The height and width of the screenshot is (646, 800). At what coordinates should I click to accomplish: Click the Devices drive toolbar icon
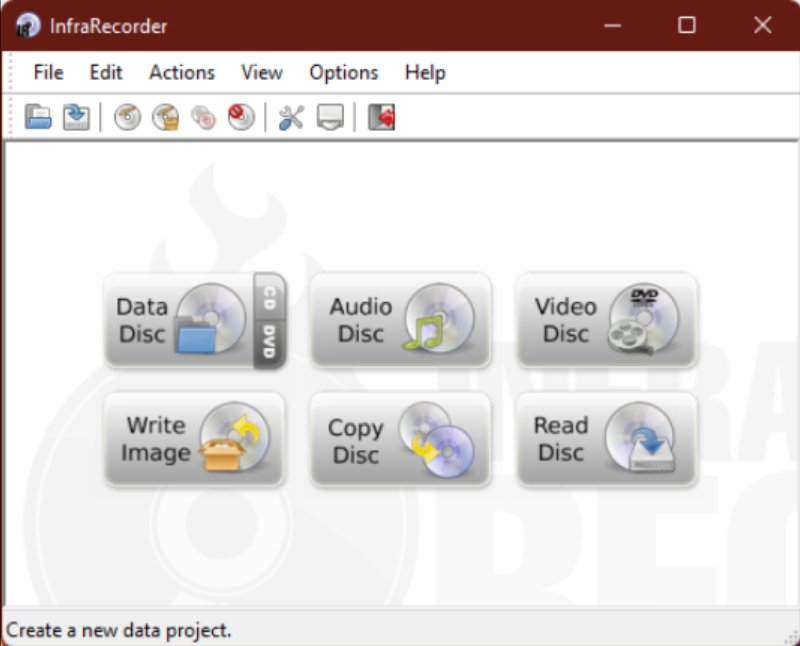[330, 117]
